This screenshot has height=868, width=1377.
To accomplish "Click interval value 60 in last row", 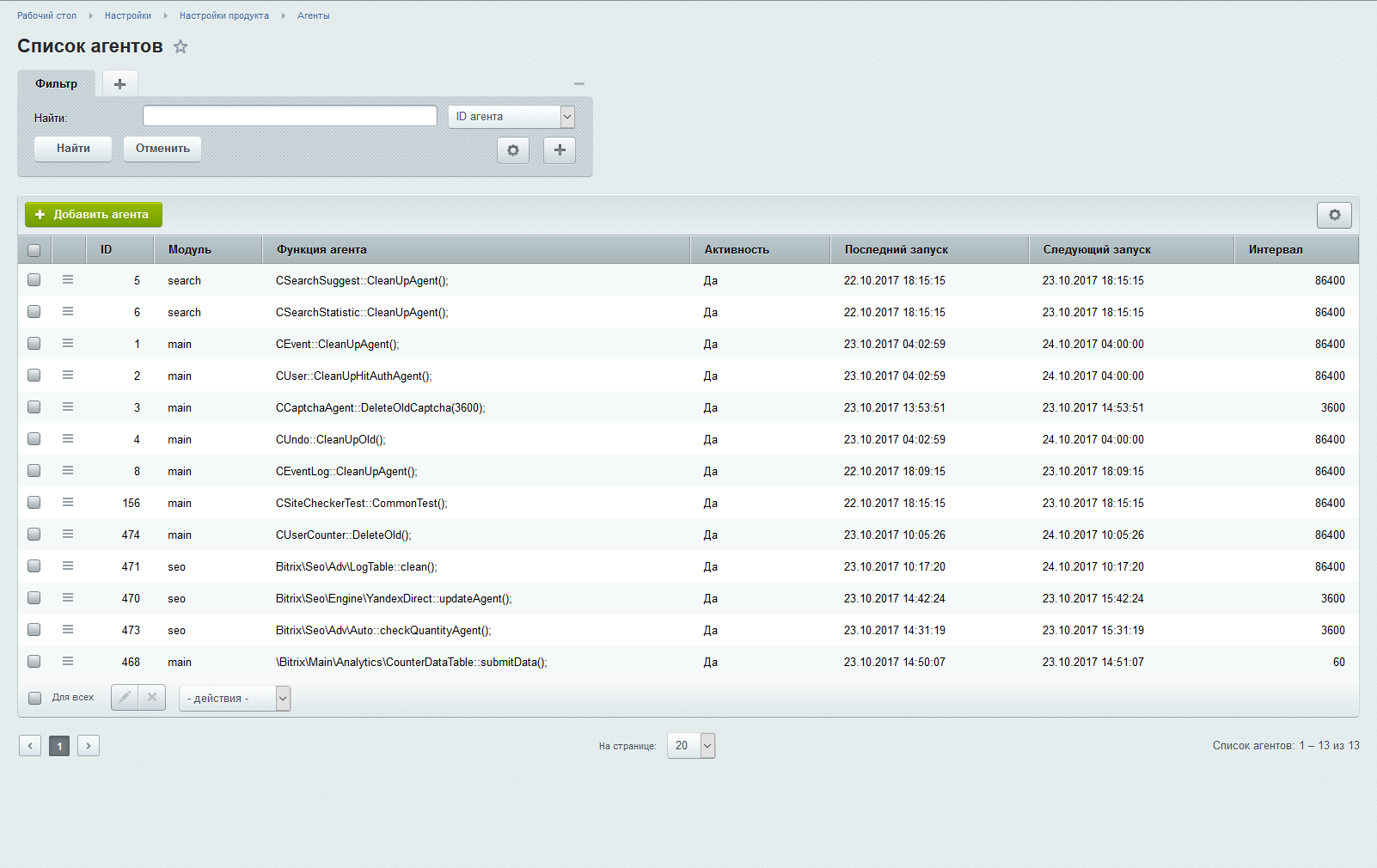I will (1339, 662).
